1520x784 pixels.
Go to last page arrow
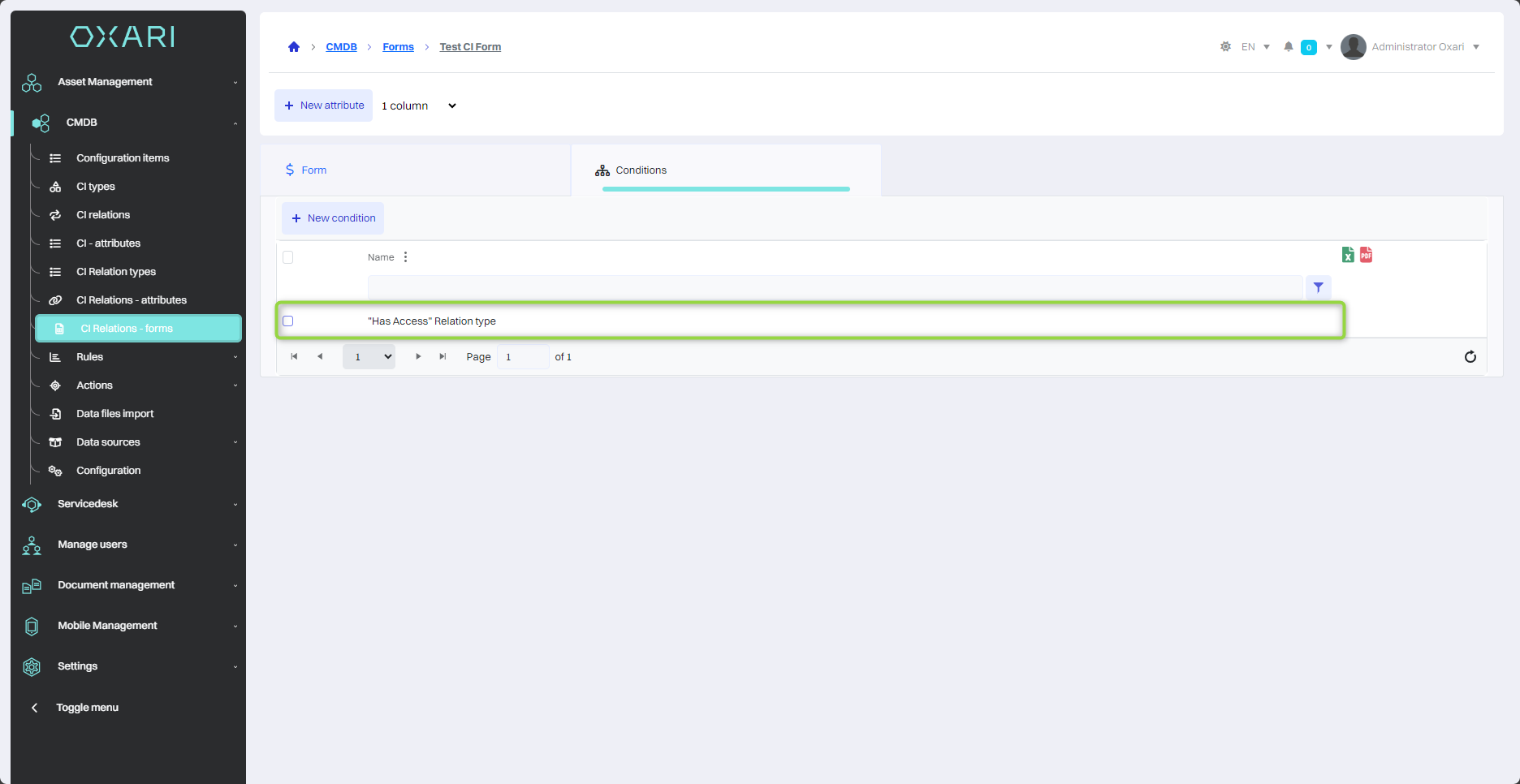coord(443,357)
